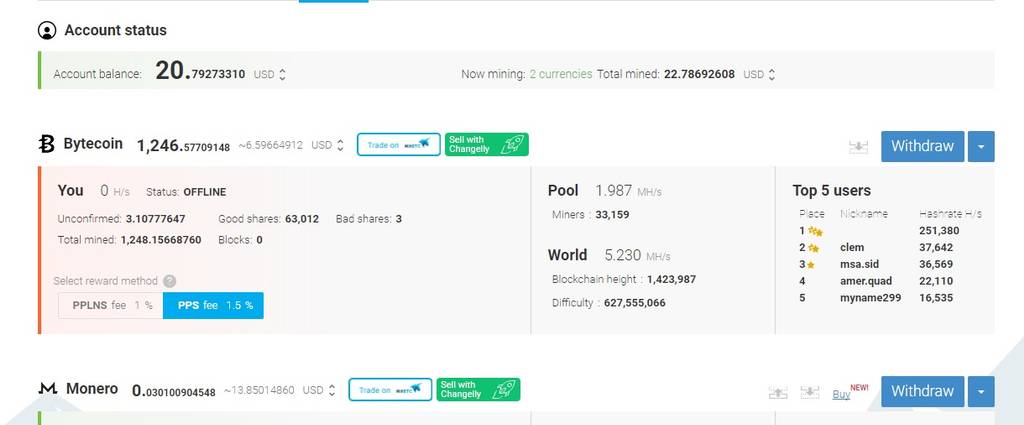Withdraw Bytecoin balance
Screen dimensions: 1024x425
point(922,146)
